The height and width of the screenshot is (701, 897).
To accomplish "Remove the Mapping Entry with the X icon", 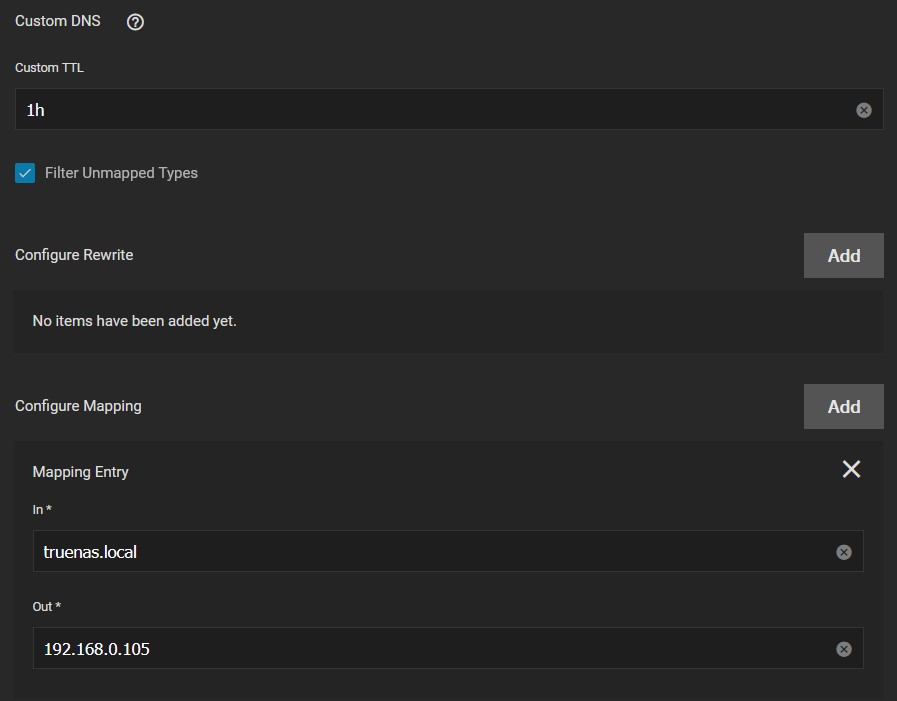I will pyautogui.click(x=851, y=469).
